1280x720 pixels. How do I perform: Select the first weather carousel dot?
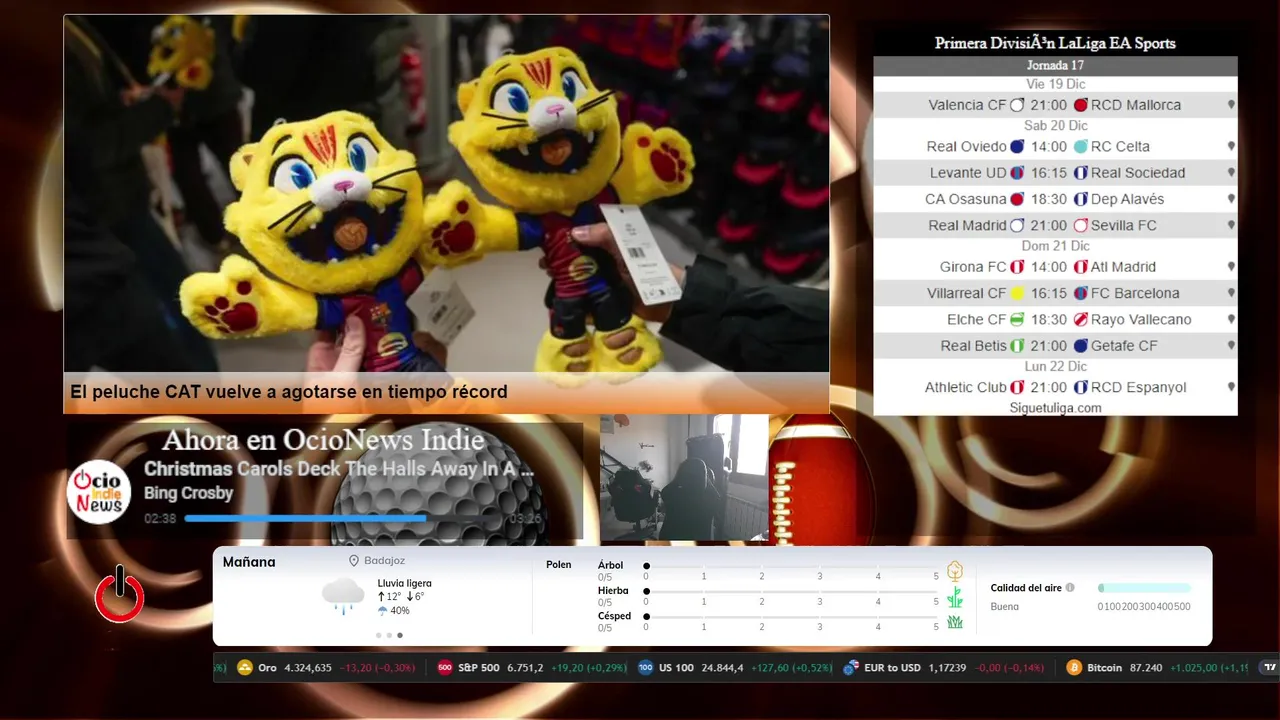point(378,635)
